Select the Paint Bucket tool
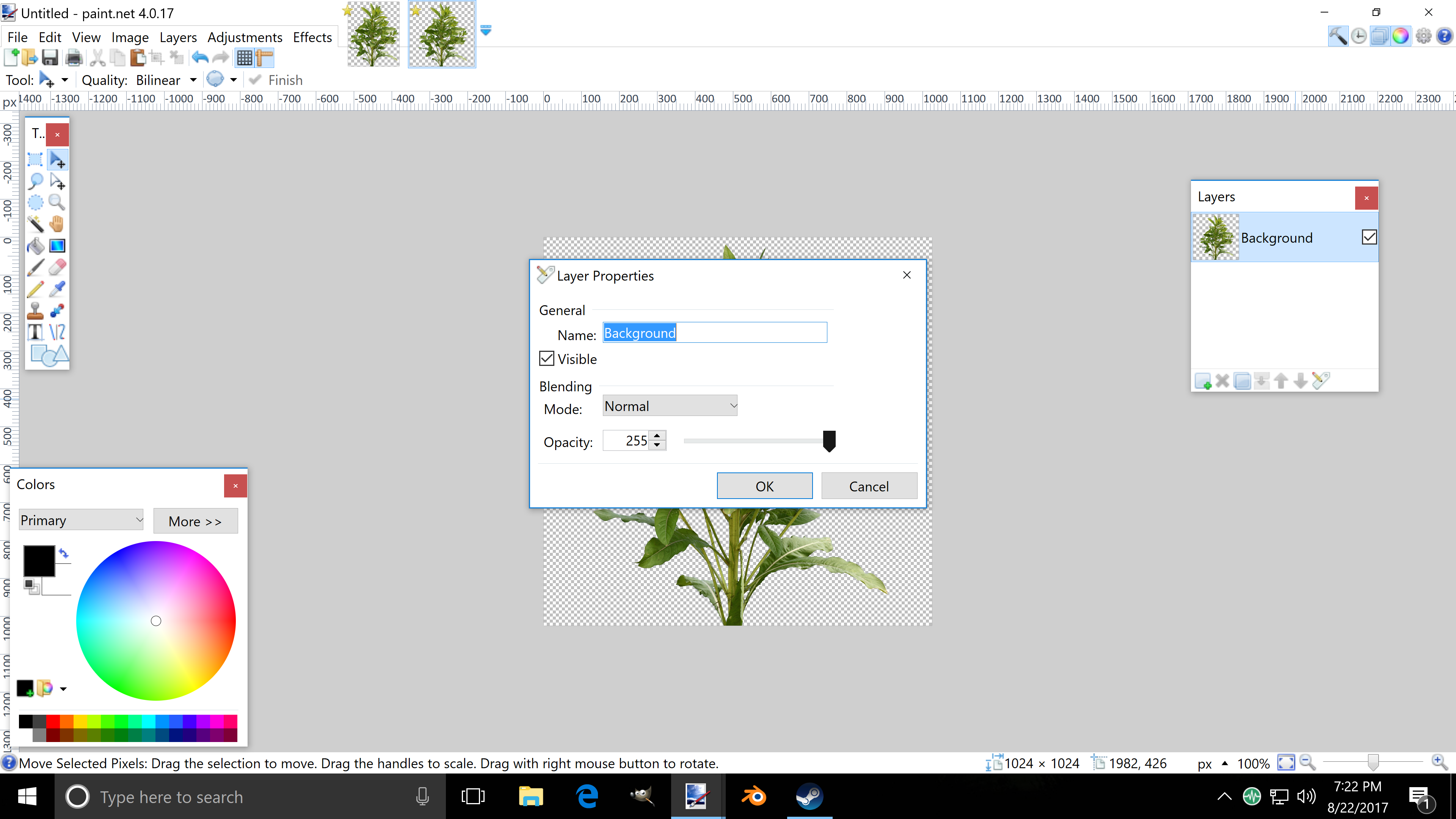The width and height of the screenshot is (1456, 819). tap(35, 246)
